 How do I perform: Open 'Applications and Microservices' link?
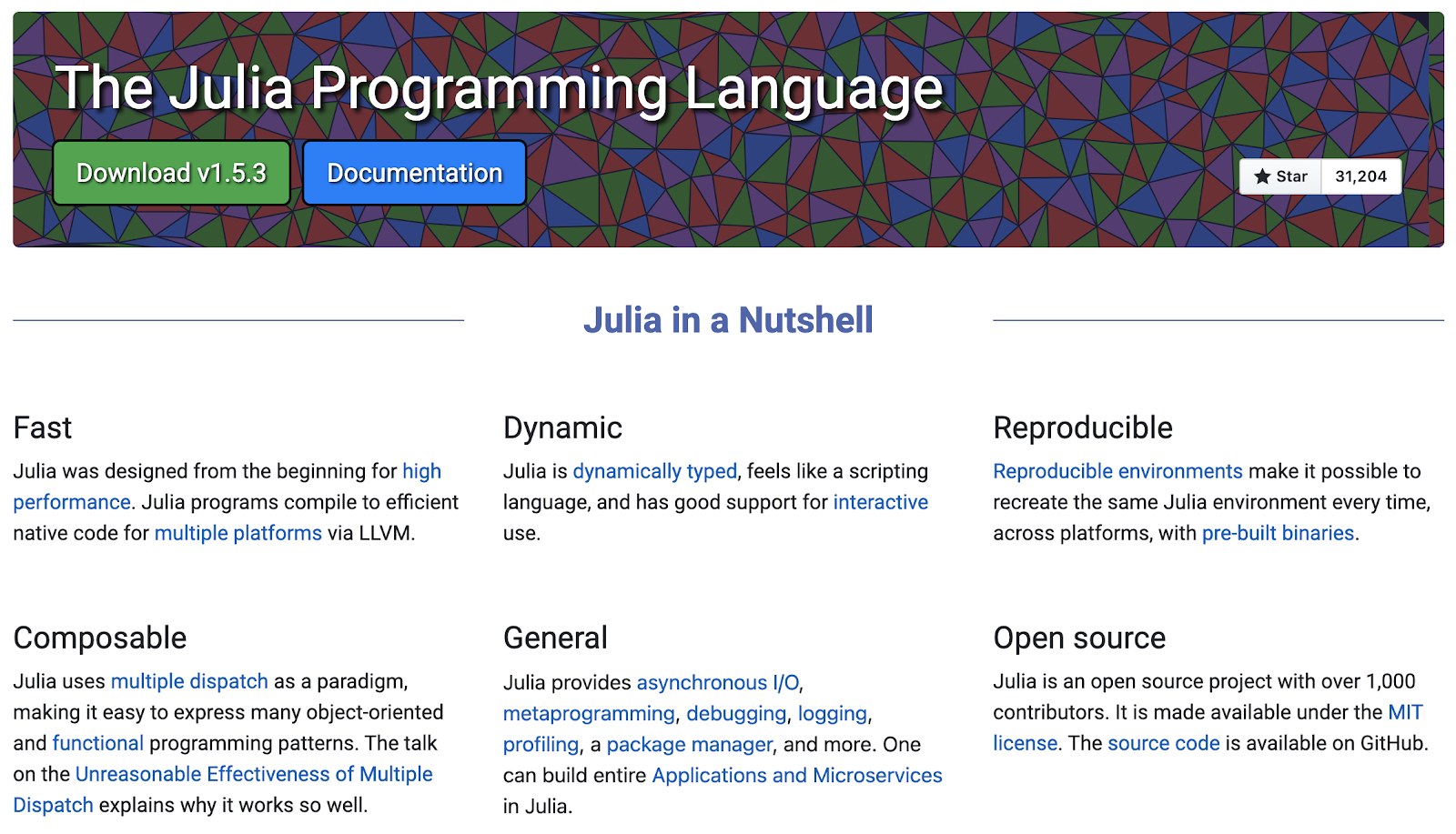797,775
